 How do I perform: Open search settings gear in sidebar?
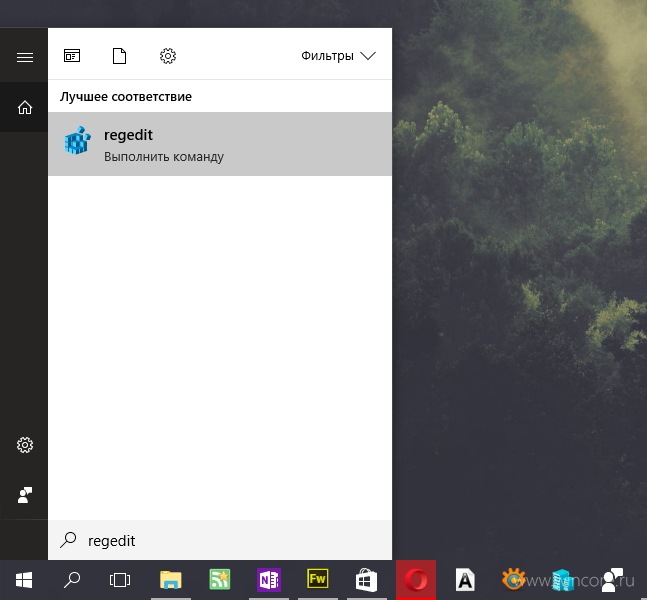[x=25, y=445]
